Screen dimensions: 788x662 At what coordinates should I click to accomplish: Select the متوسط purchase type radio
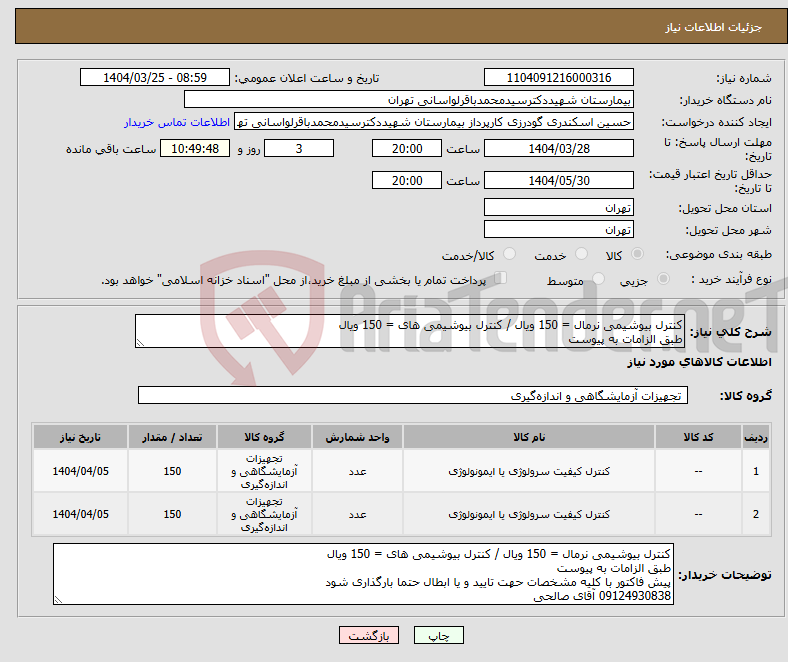click(x=598, y=278)
